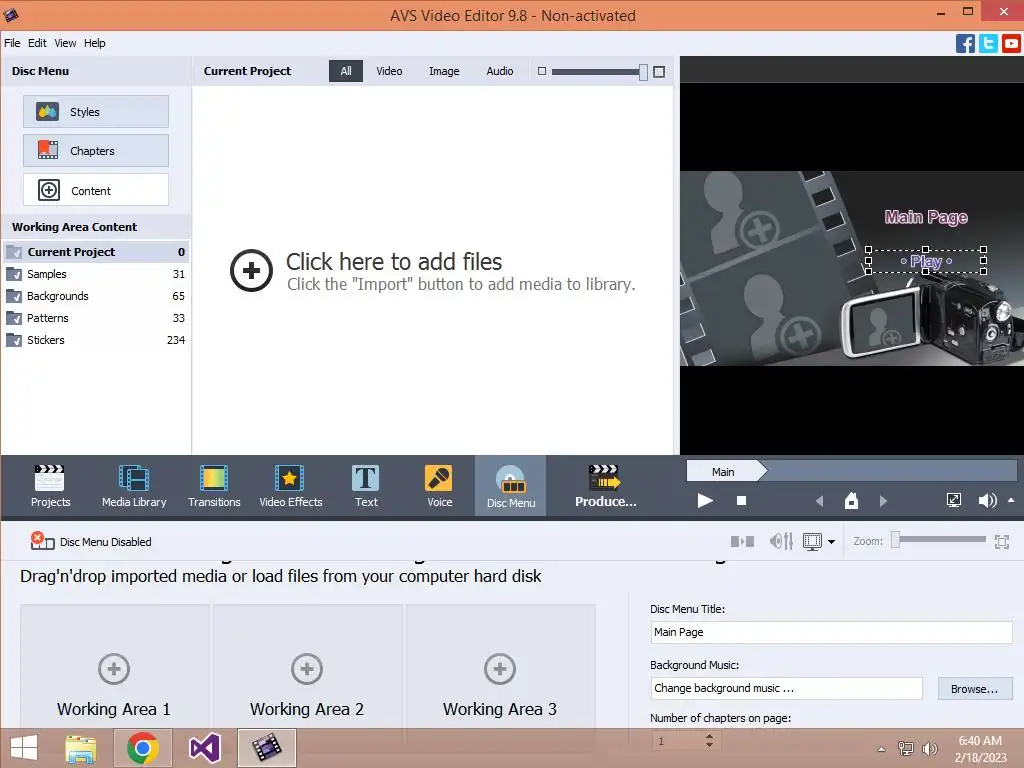
Task: Play the preview
Action: (x=705, y=501)
